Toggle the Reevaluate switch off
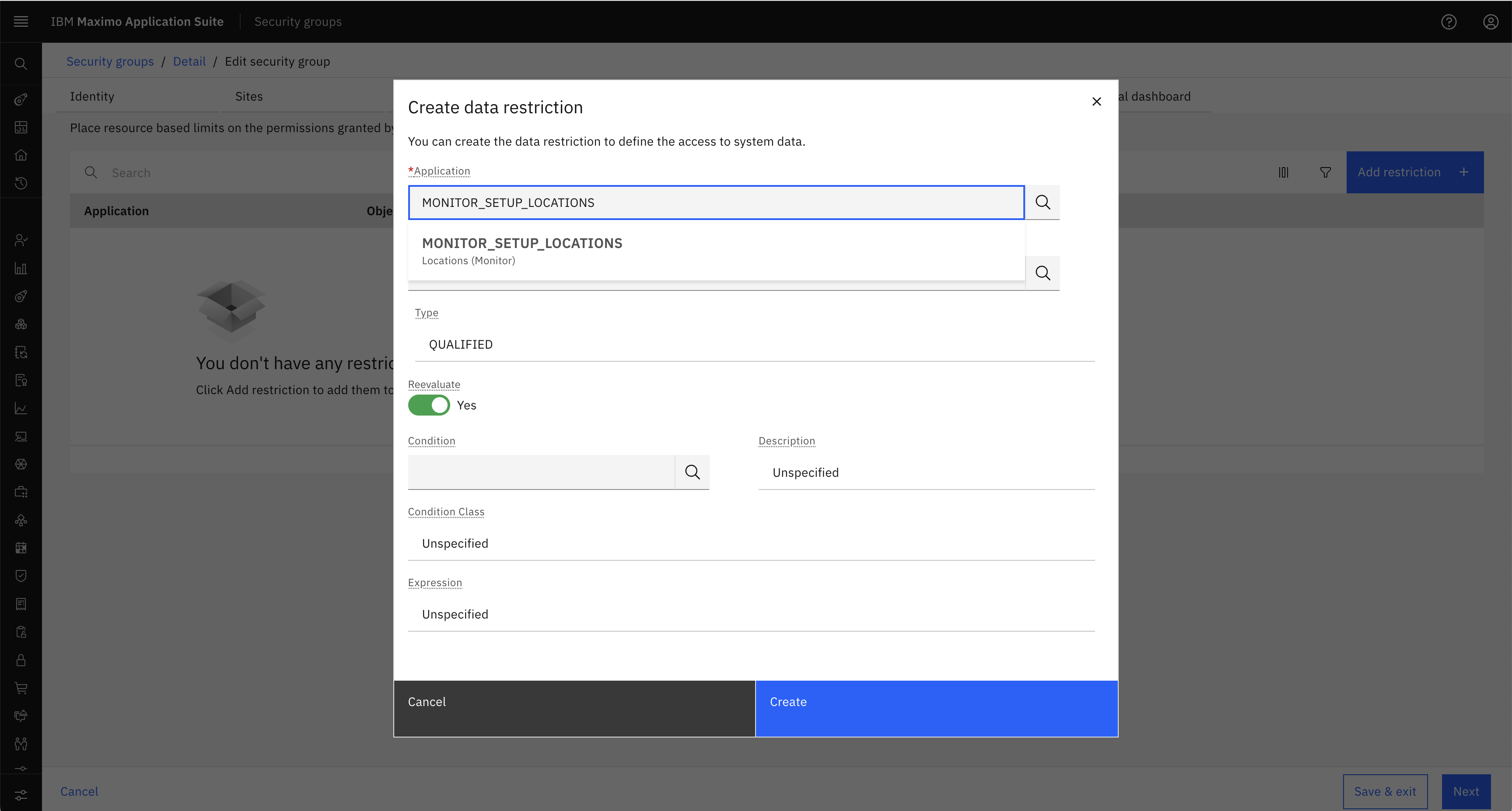Screen dimensions: 1512x811 pos(429,405)
